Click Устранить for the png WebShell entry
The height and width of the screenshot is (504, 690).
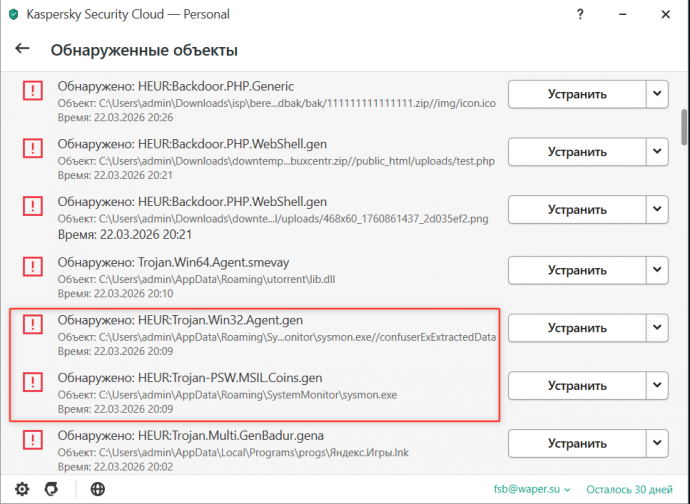[577, 210]
